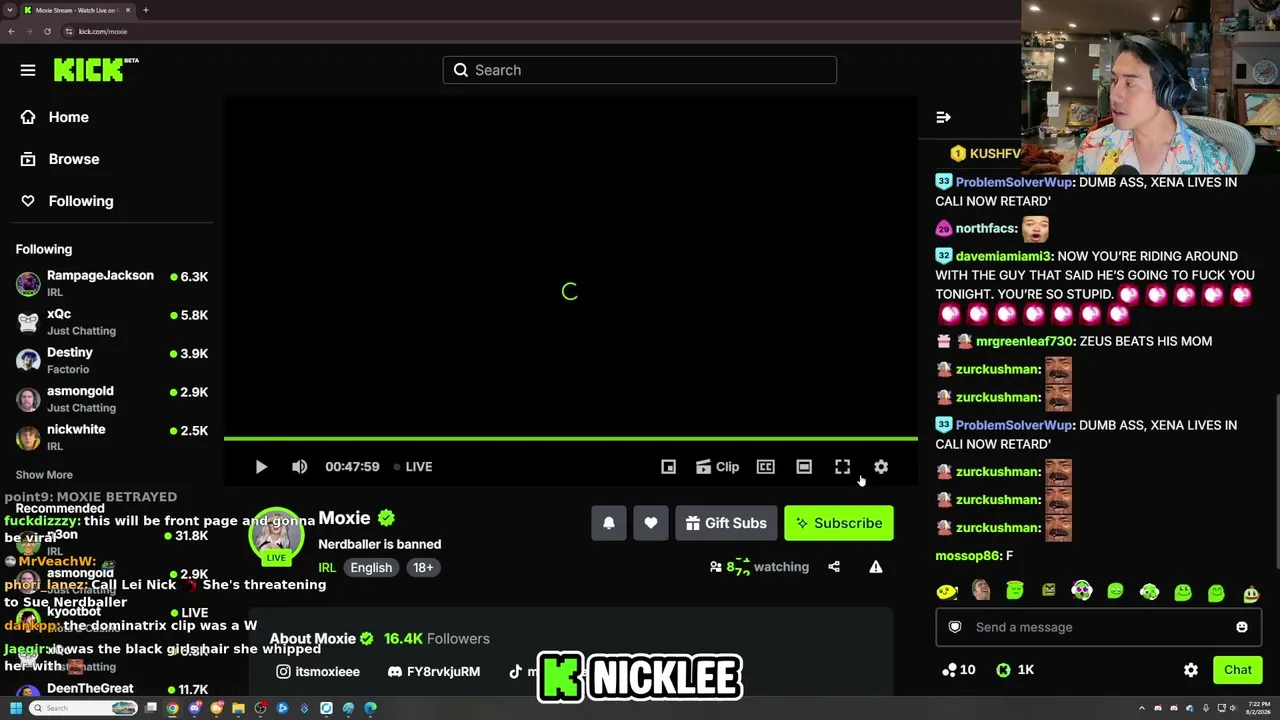This screenshot has height=720, width=1280.
Task: Open DeenTheGreat's channel
Action: [112, 690]
